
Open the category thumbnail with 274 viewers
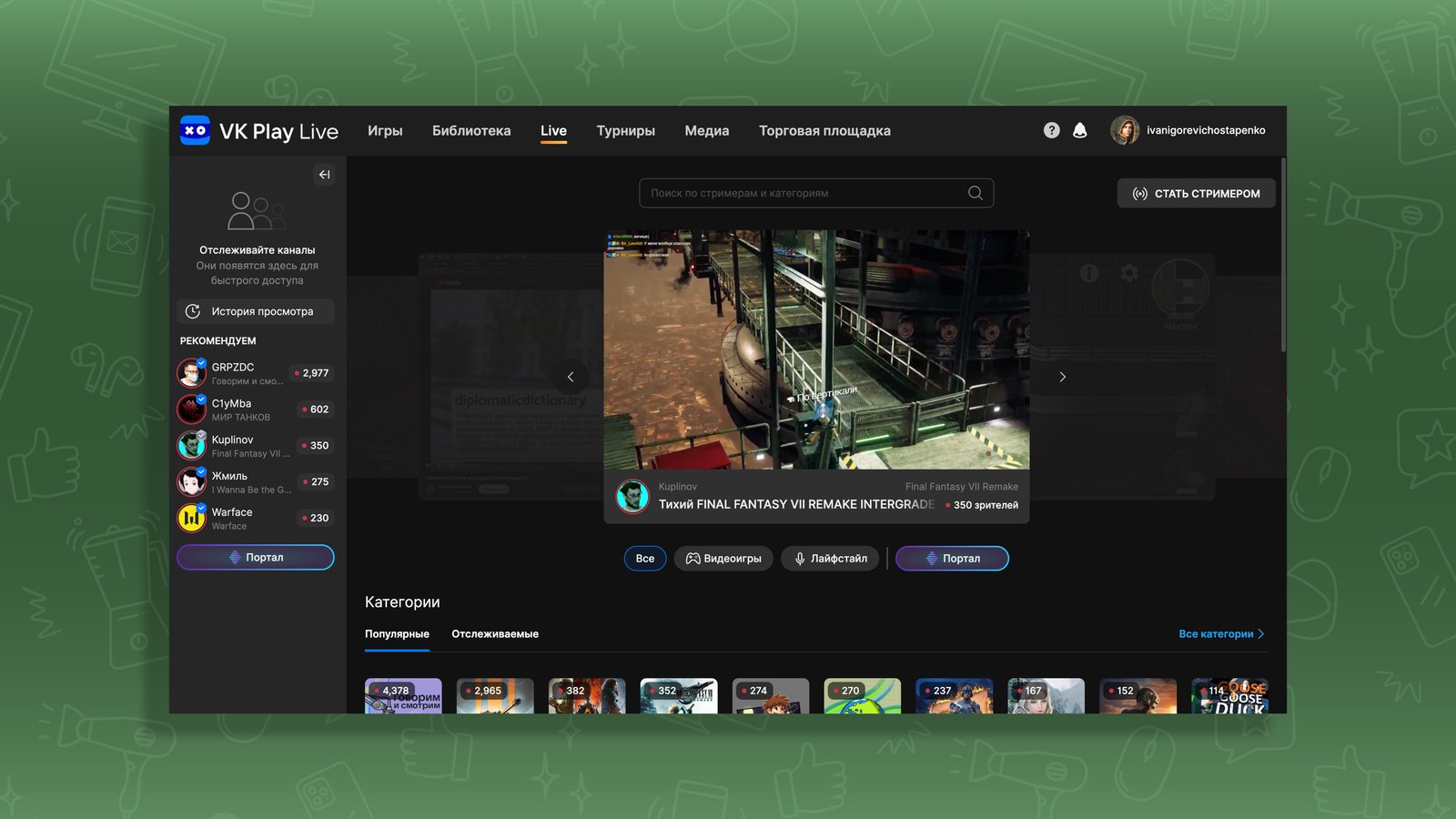click(x=771, y=696)
